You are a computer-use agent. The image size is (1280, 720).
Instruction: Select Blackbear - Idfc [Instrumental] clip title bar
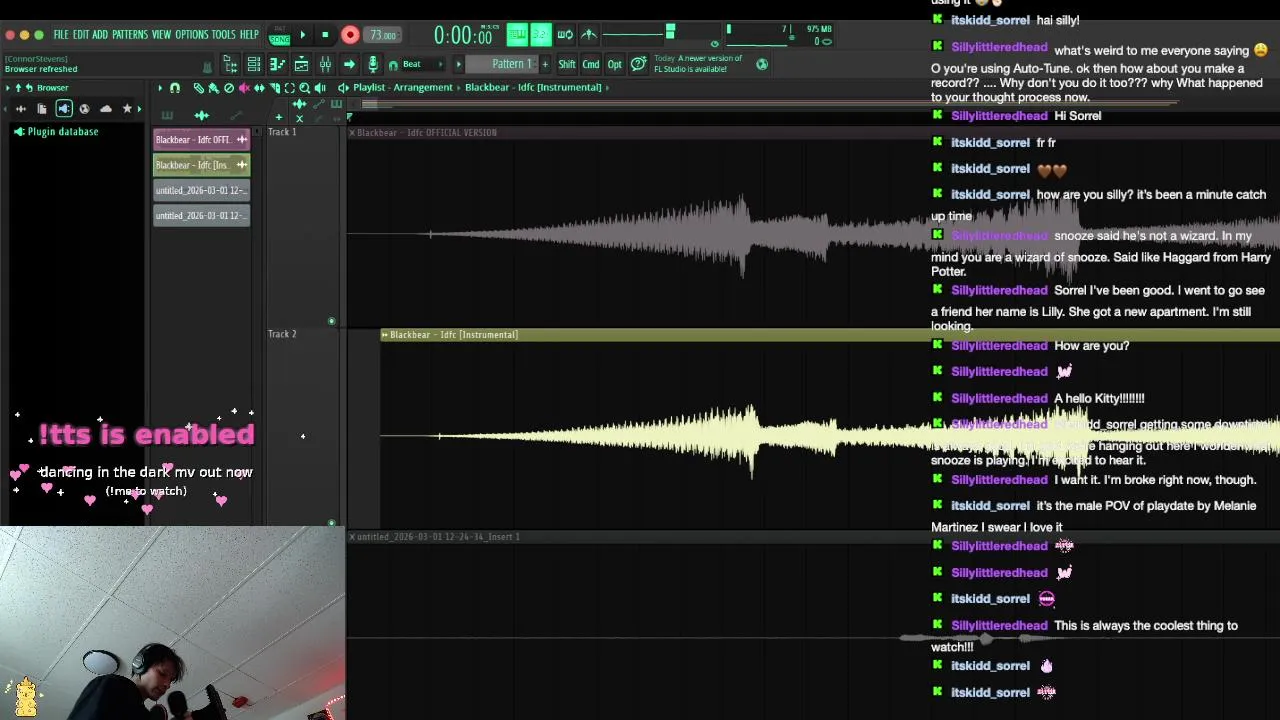(x=830, y=335)
